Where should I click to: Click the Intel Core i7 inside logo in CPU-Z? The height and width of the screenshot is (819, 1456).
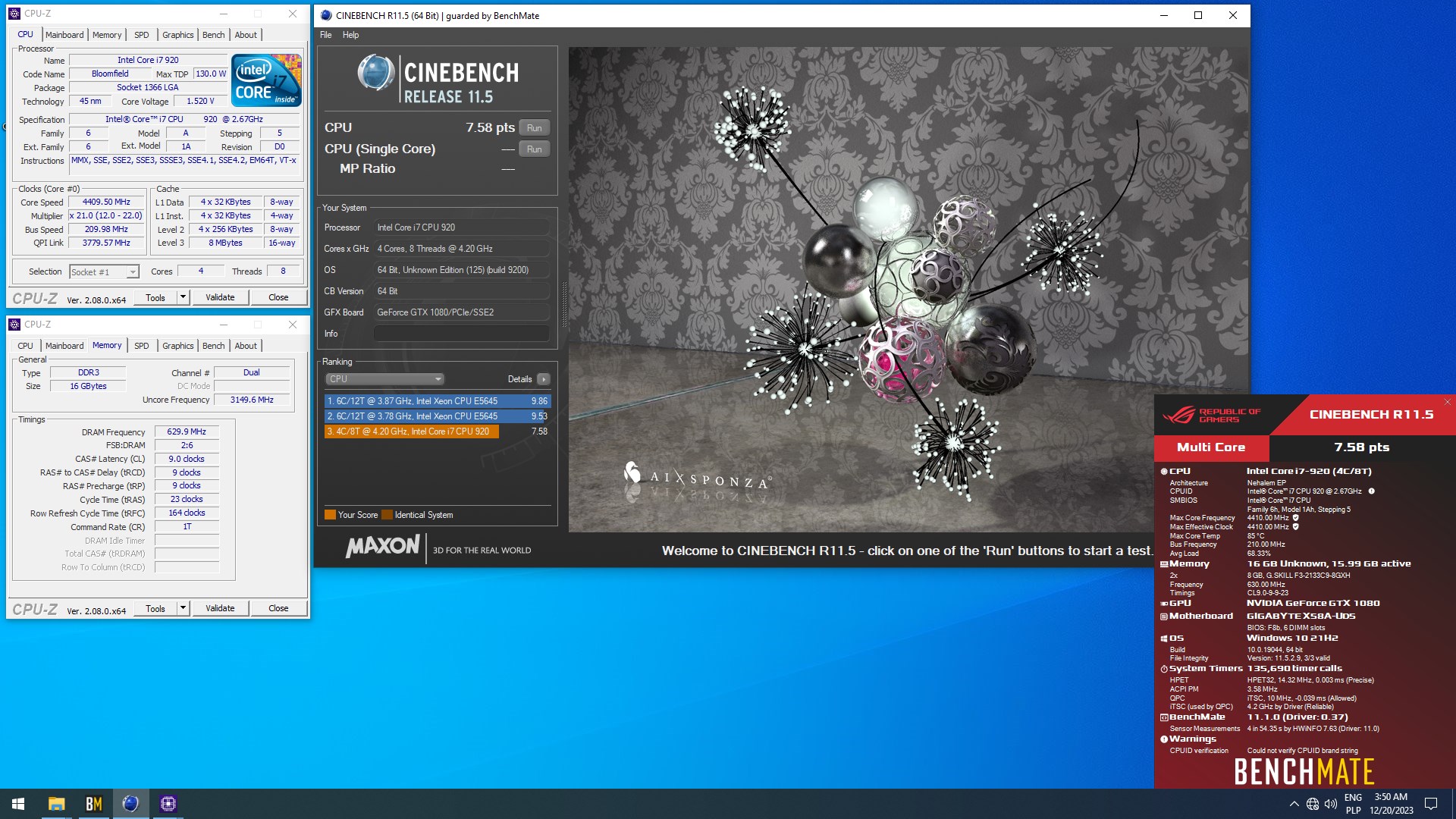coord(266,80)
